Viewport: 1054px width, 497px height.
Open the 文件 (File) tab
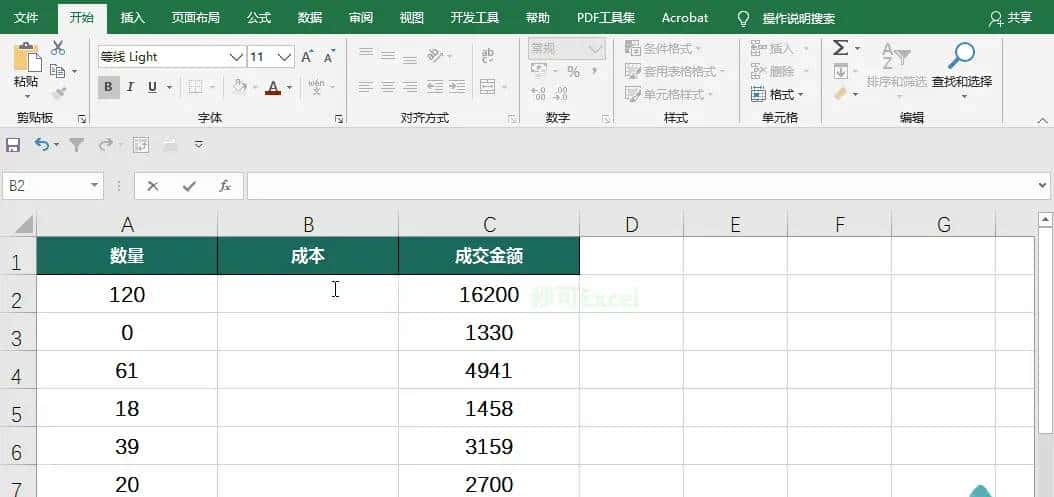click(x=26, y=17)
